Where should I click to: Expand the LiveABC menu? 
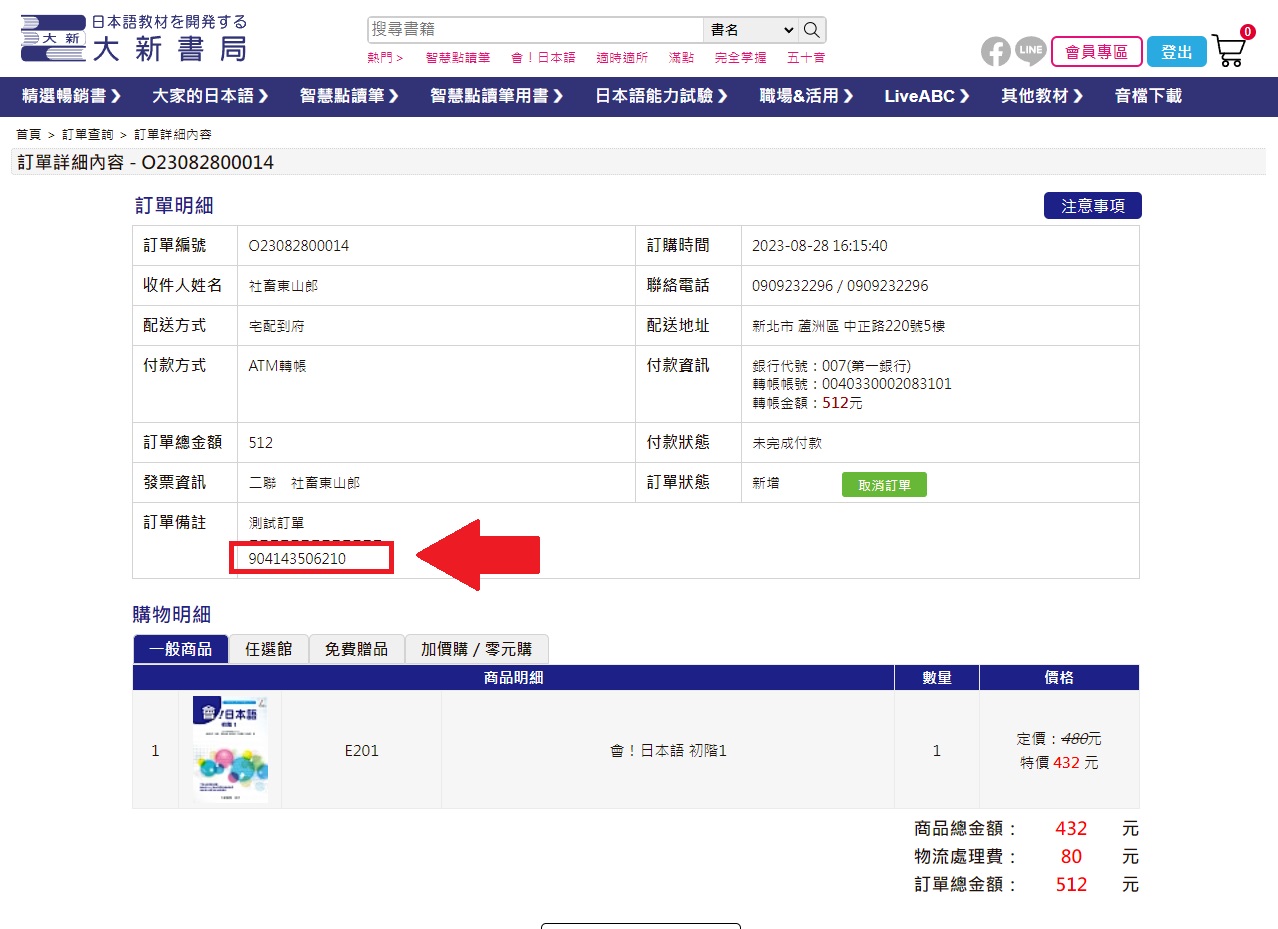click(927, 96)
